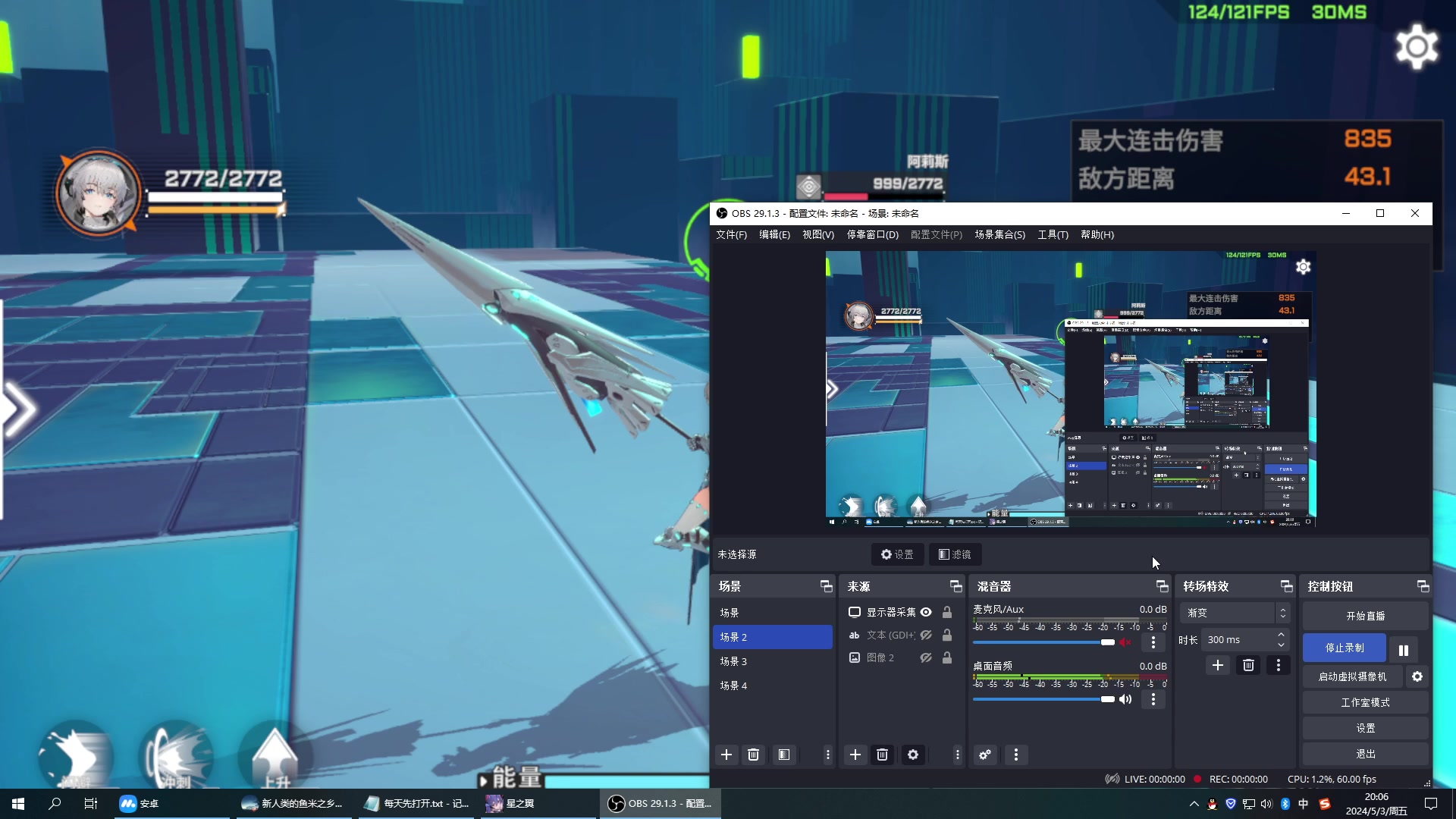
Task: Open virtual camera settings gear
Action: click(1417, 676)
